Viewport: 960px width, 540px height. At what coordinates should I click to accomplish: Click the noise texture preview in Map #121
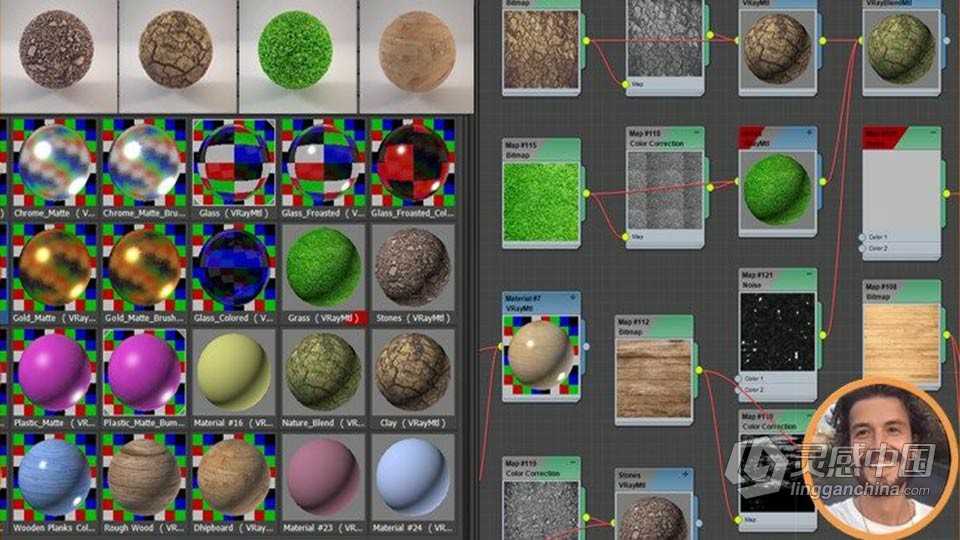pos(778,331)
